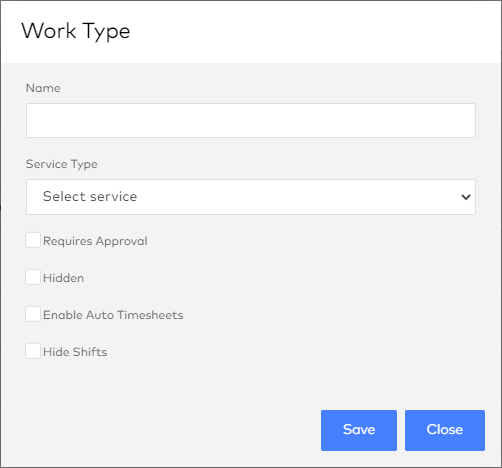Click empty space between Hide Shifts and Save

[x=233, y=383]
